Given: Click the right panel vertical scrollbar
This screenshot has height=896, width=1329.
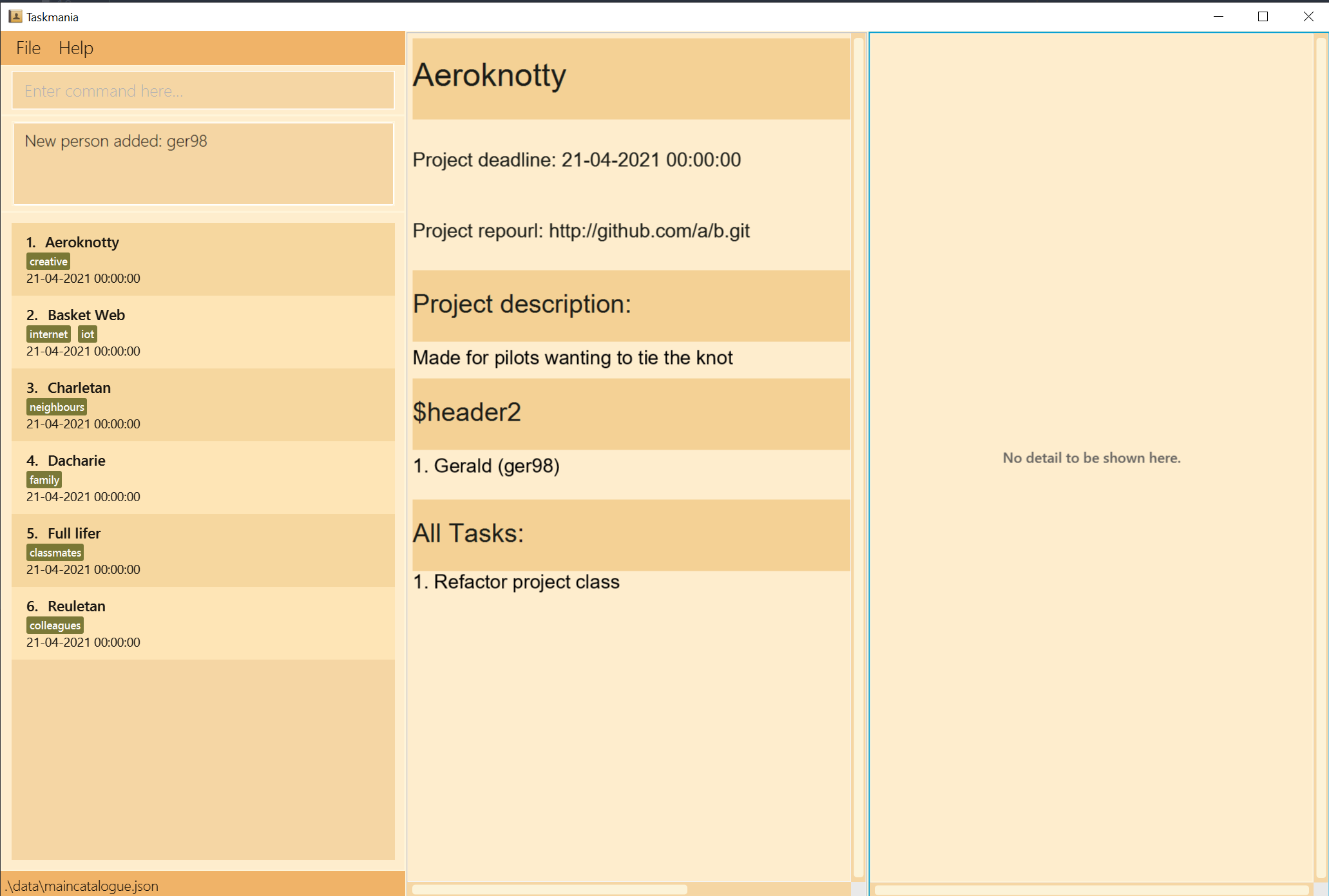Looking at the screenshot, I should point(1321,457).
